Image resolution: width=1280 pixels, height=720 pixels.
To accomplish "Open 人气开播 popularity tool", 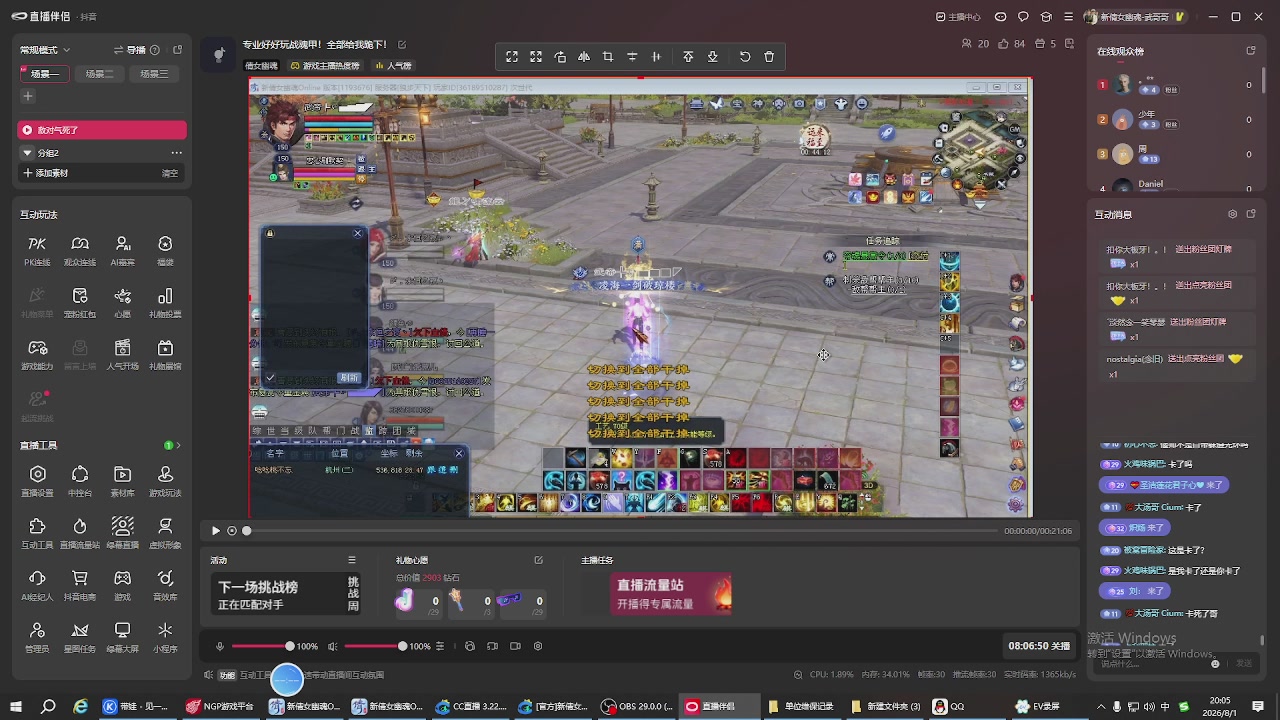I will pyautogui.click(x=123, y=354).
